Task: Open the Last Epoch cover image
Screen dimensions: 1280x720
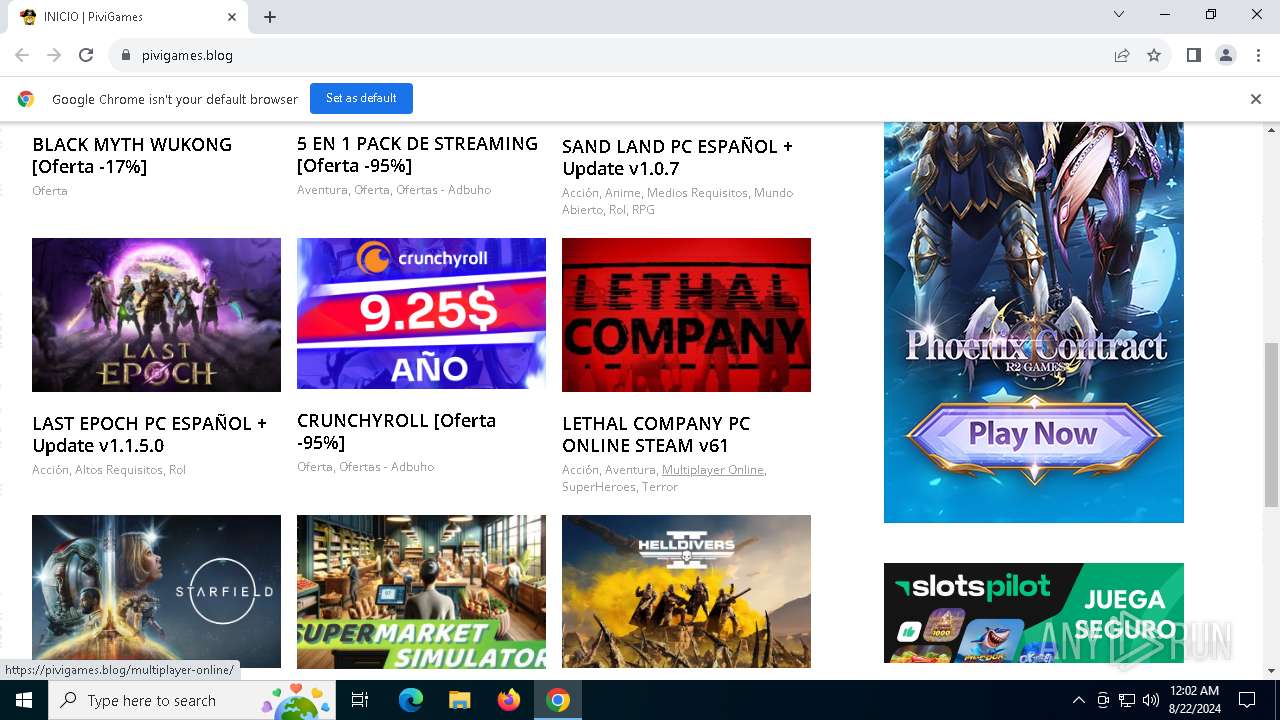Action: [x=156, y=315]
